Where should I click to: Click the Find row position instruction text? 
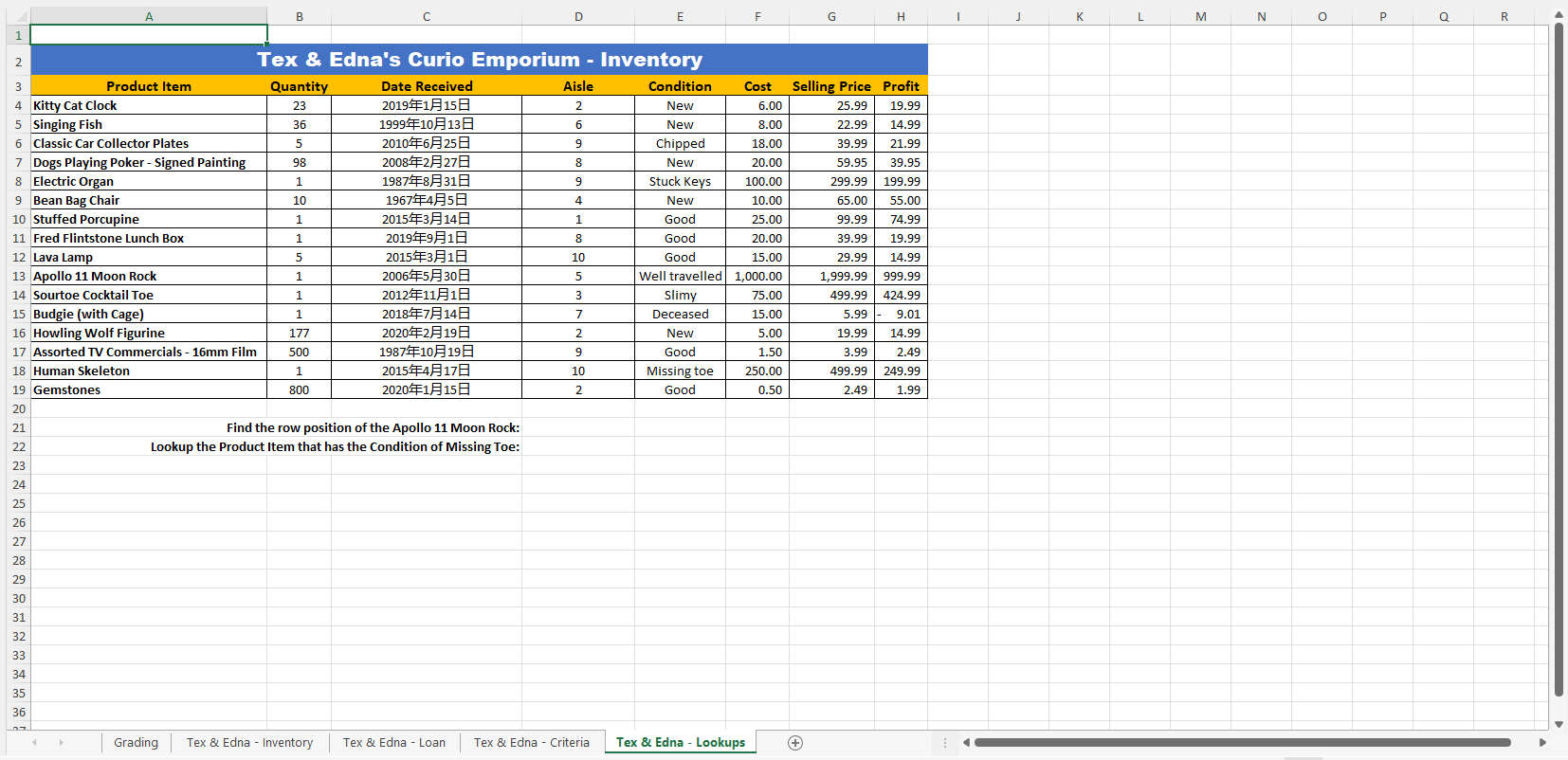coord(373,427)
